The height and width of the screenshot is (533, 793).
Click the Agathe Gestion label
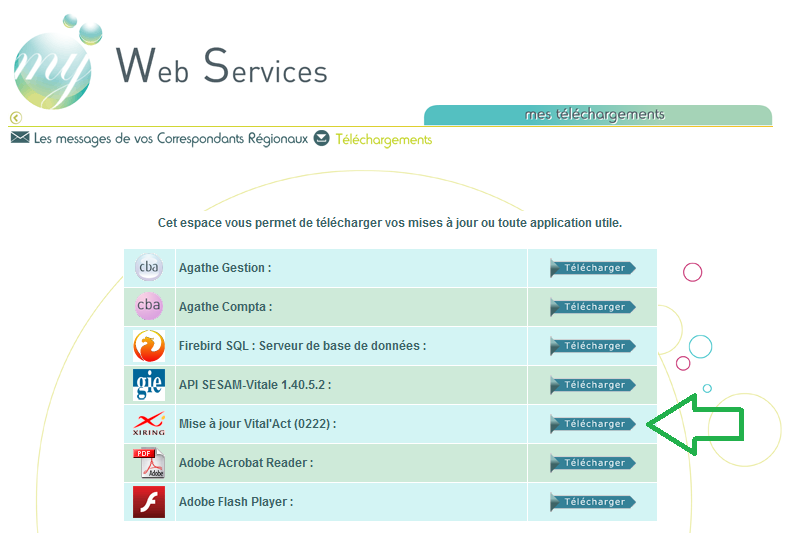[225, 268]
